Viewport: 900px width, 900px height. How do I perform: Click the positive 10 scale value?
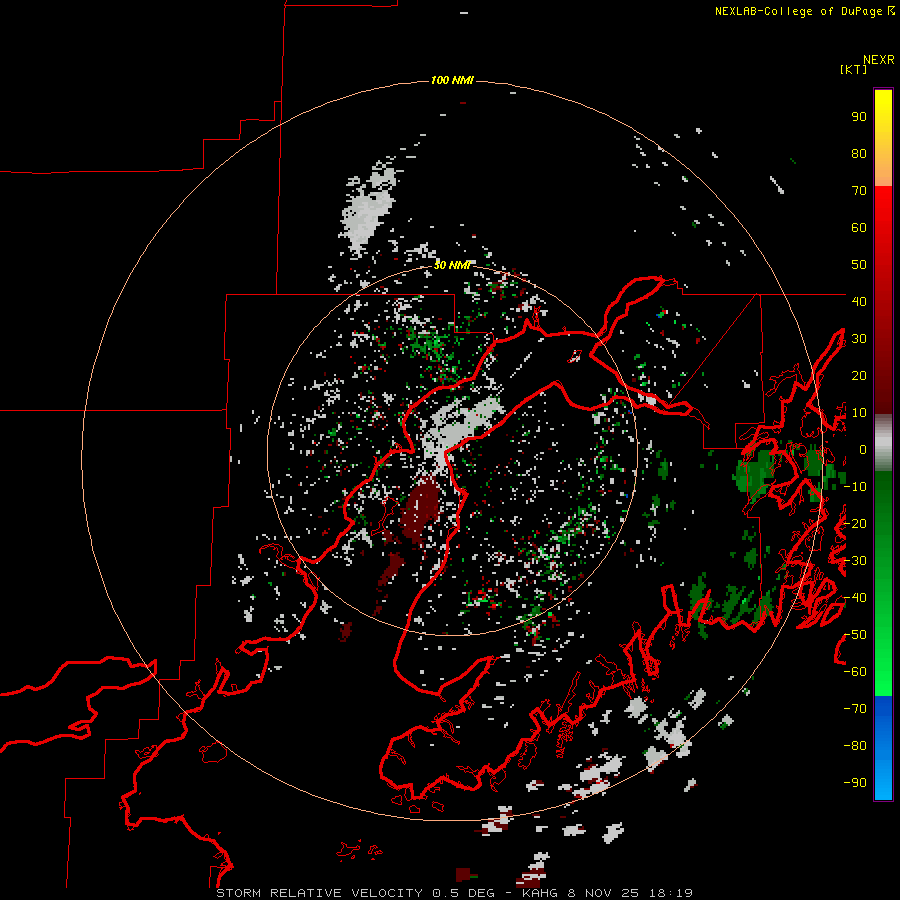tap(859, 413)
